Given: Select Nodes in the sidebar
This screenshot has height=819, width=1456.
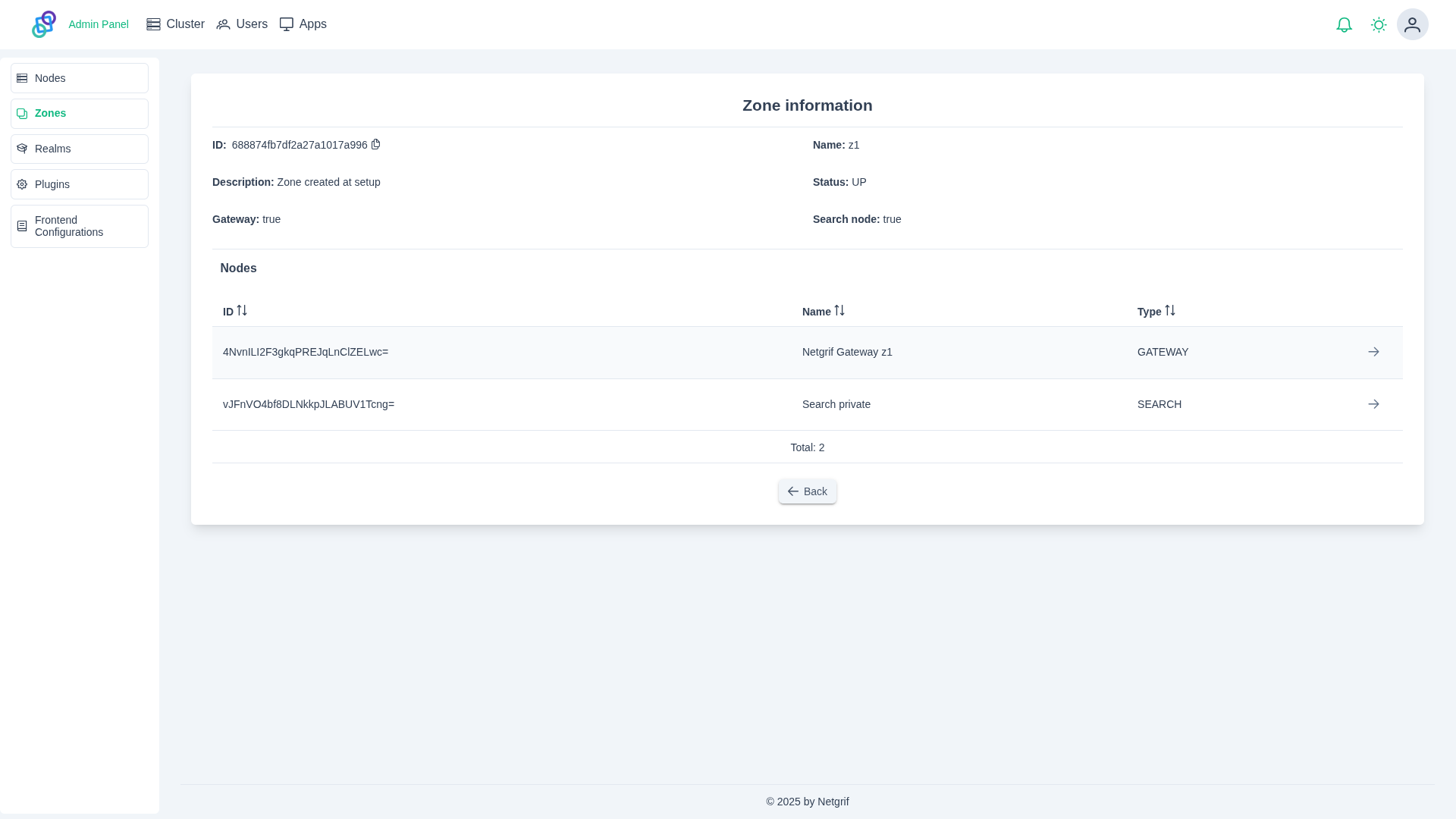Looking at the screenshot, I should [80, 78].
